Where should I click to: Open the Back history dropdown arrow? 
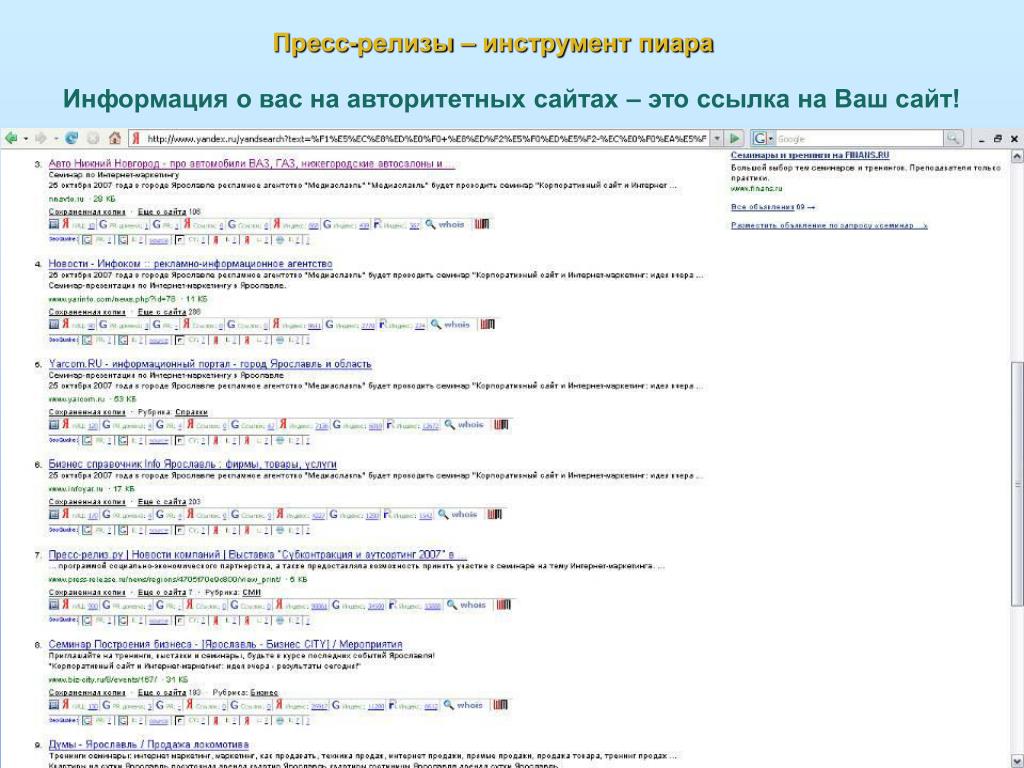[26, 138]
